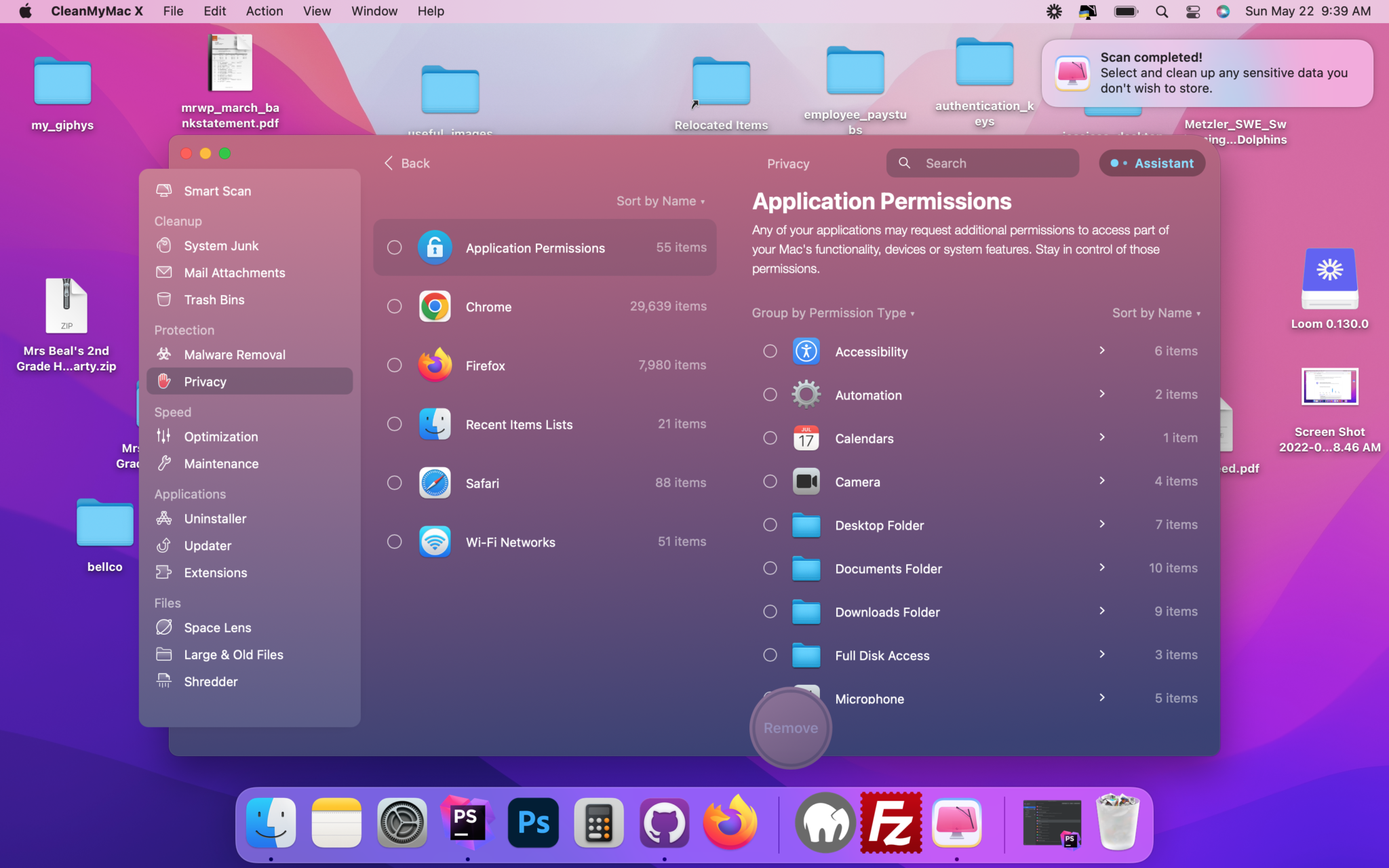Expand the Microphone row chevron
The image size is (1389, 868).
(x=1102, y=698)
